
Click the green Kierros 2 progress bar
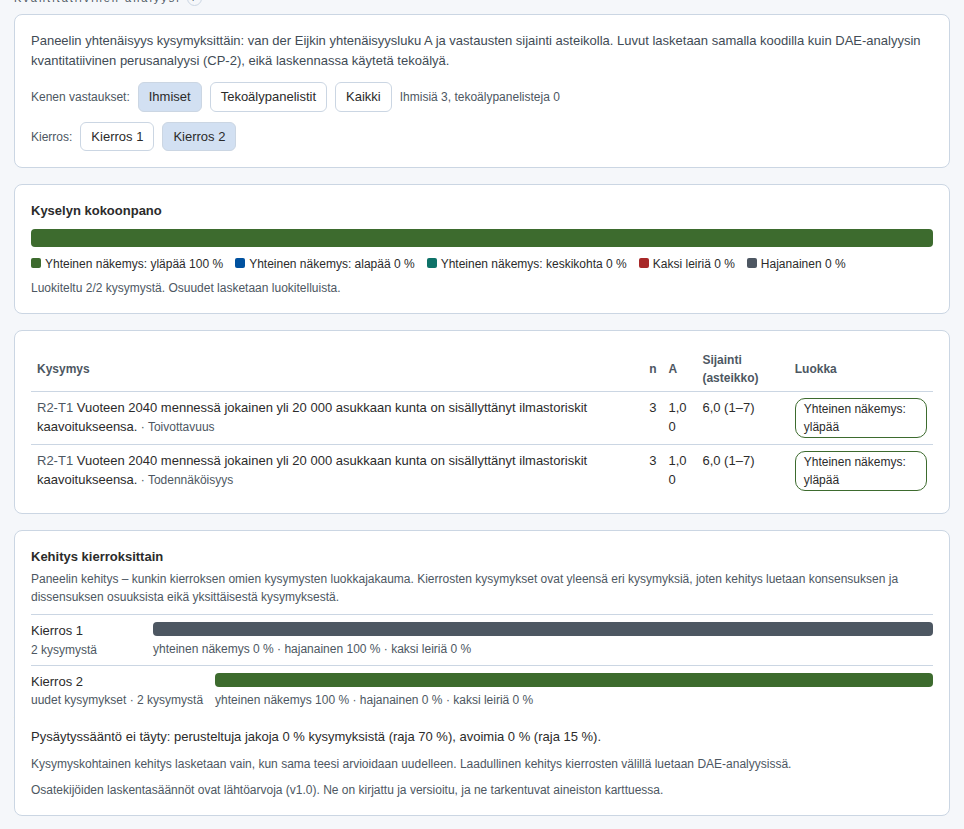pyautogui.click(x=574, y=680)
